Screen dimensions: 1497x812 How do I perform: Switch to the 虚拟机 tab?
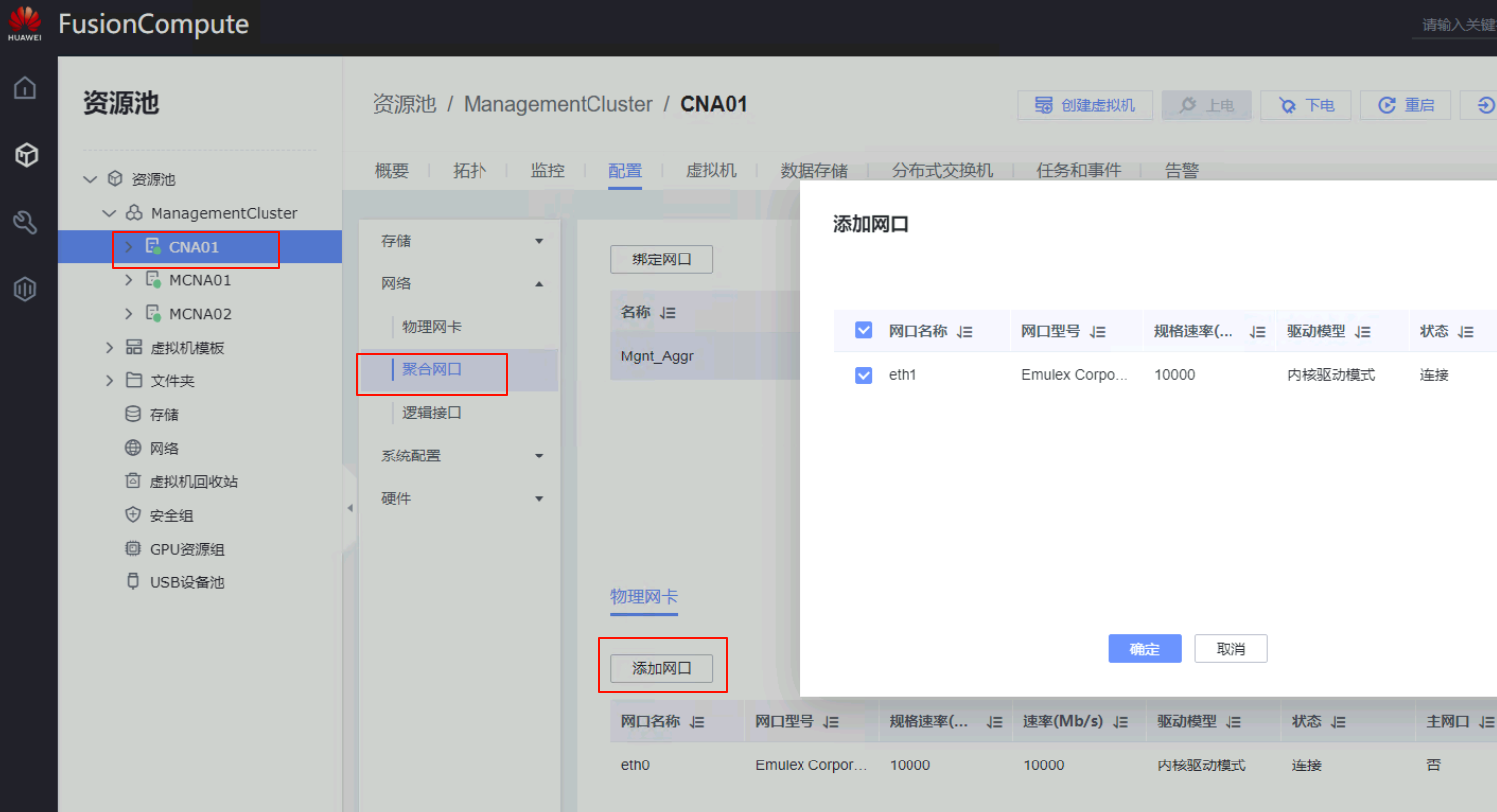coord(710,170)
